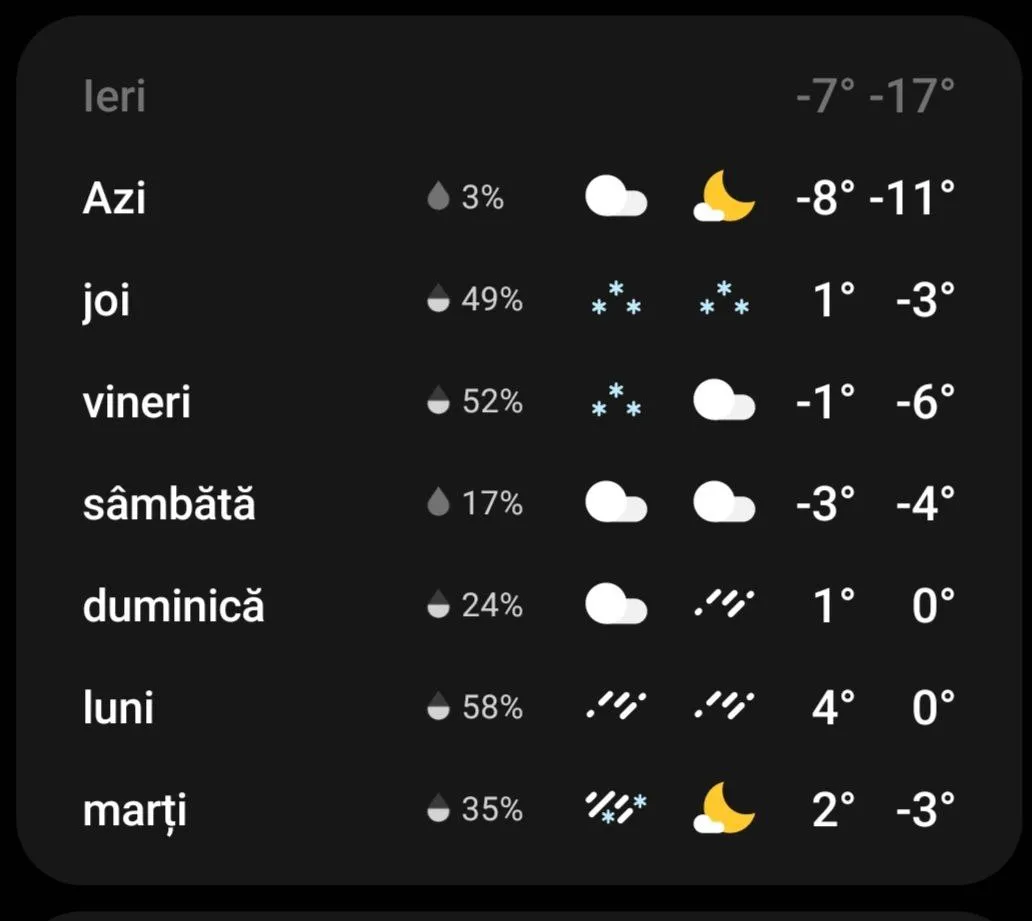1032x921 pixels.
Task: Tap the 49% precipitation chance for joi
Action: coord(491,299)
